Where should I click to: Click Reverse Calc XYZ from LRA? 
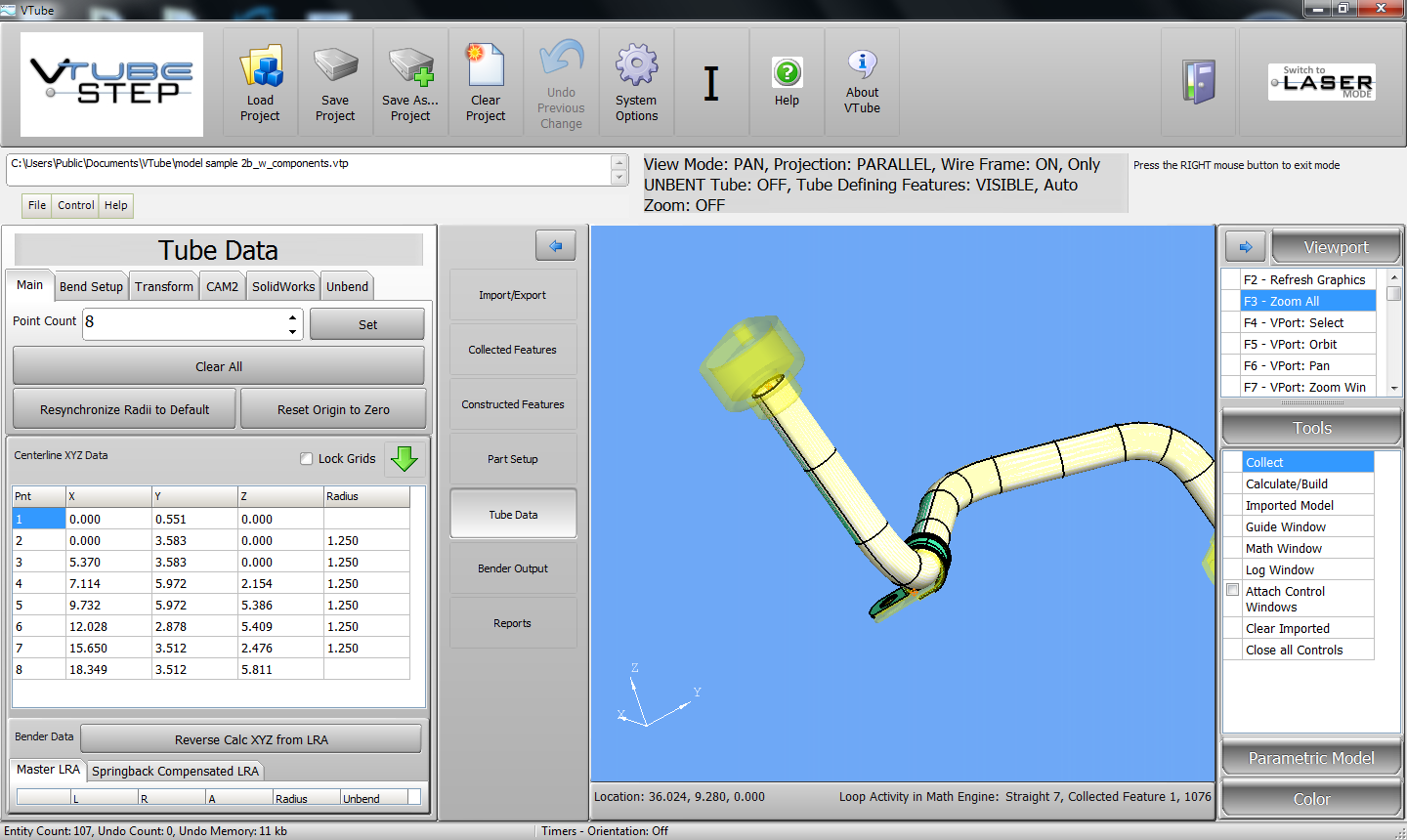coord(251,739)
